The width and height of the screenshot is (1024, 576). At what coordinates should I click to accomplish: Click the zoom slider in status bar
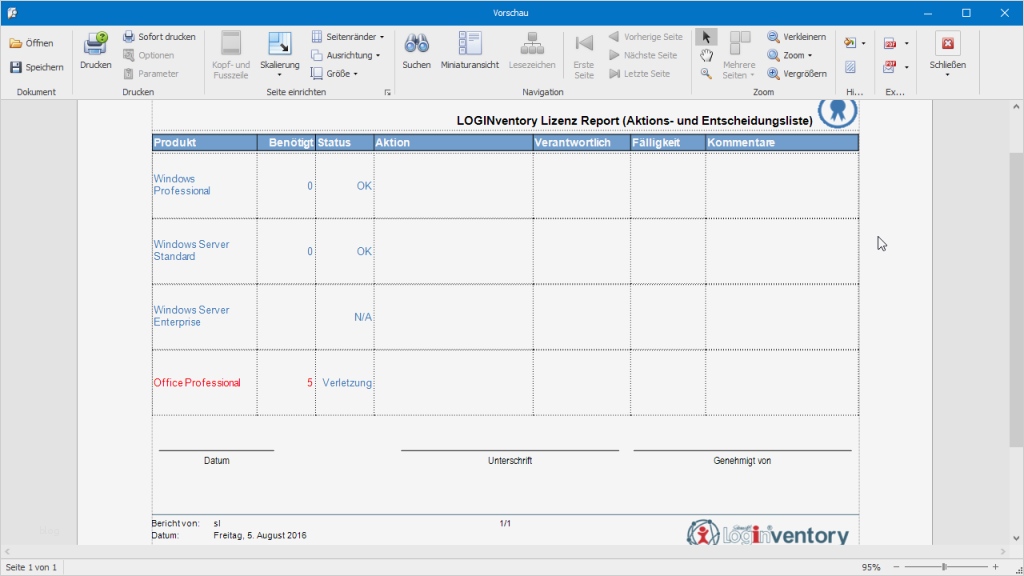tap(943, 567)
